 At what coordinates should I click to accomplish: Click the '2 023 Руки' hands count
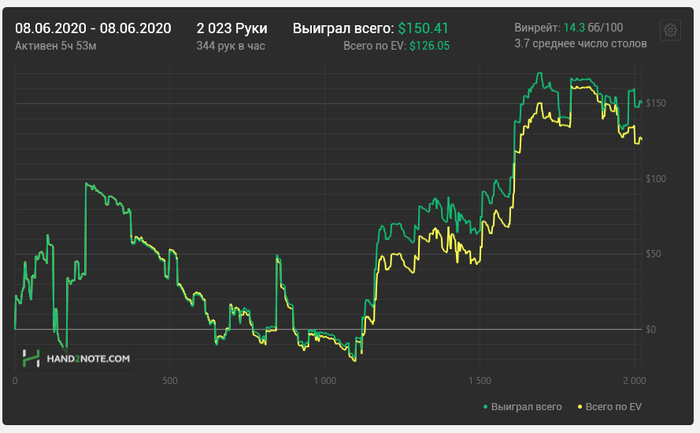pos(232,29)
